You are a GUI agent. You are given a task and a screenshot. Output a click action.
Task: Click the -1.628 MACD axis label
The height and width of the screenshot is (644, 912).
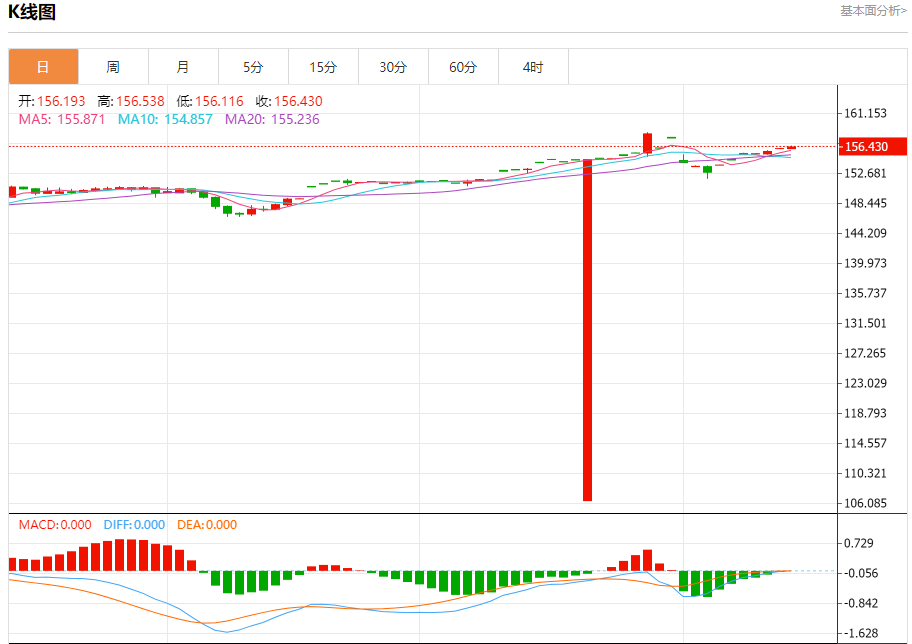[x=861, y=634]
